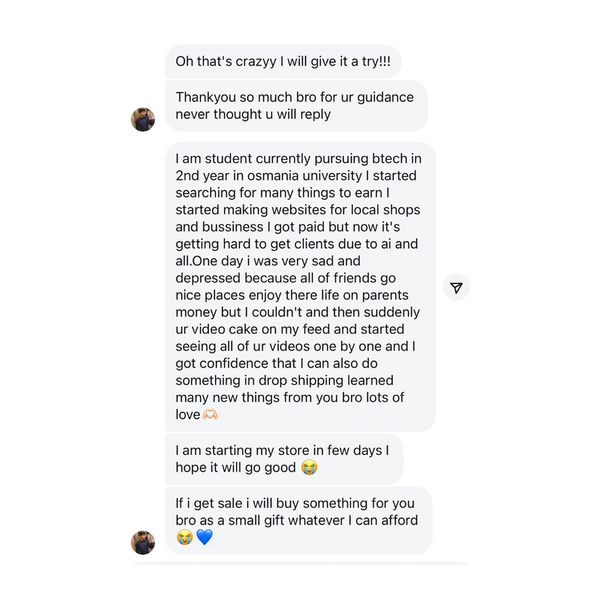Click the crying emoji in the last message
Viewport: 600px width, 600px height.
[184, 538]
